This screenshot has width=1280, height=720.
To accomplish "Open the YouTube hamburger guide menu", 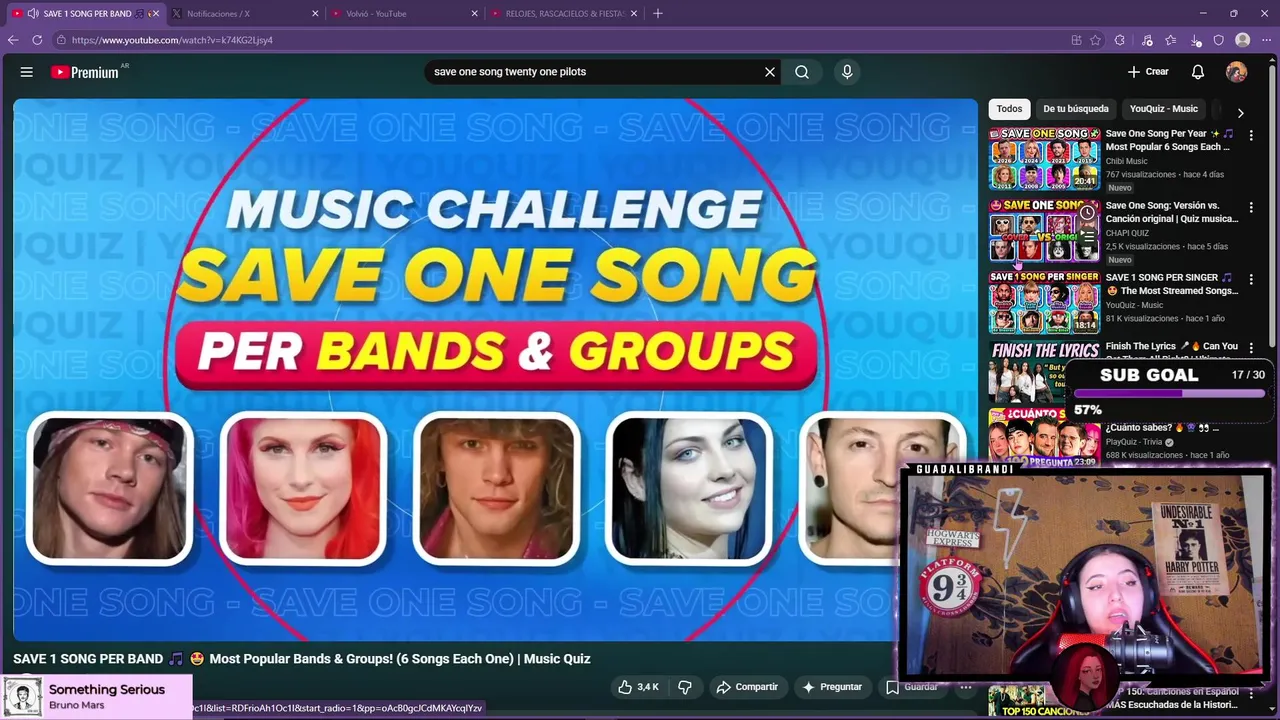I will 27,72.
